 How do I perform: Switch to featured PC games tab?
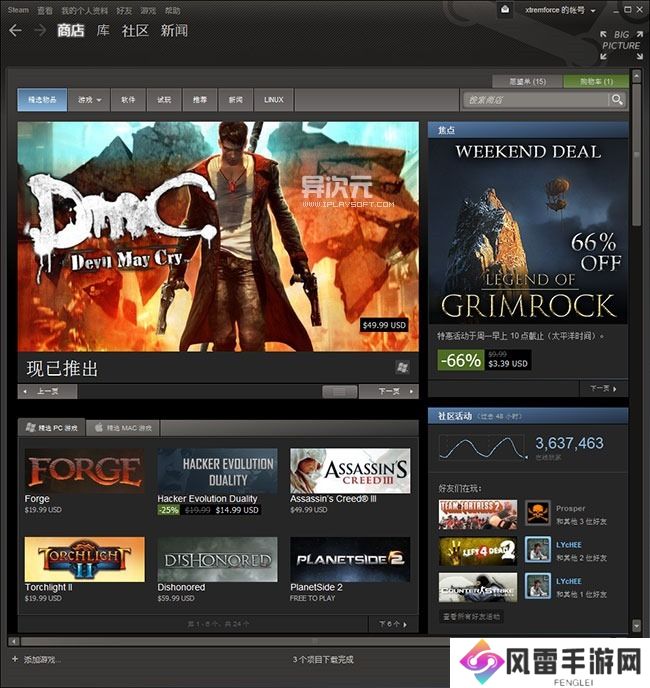click(x=51, y=428)
